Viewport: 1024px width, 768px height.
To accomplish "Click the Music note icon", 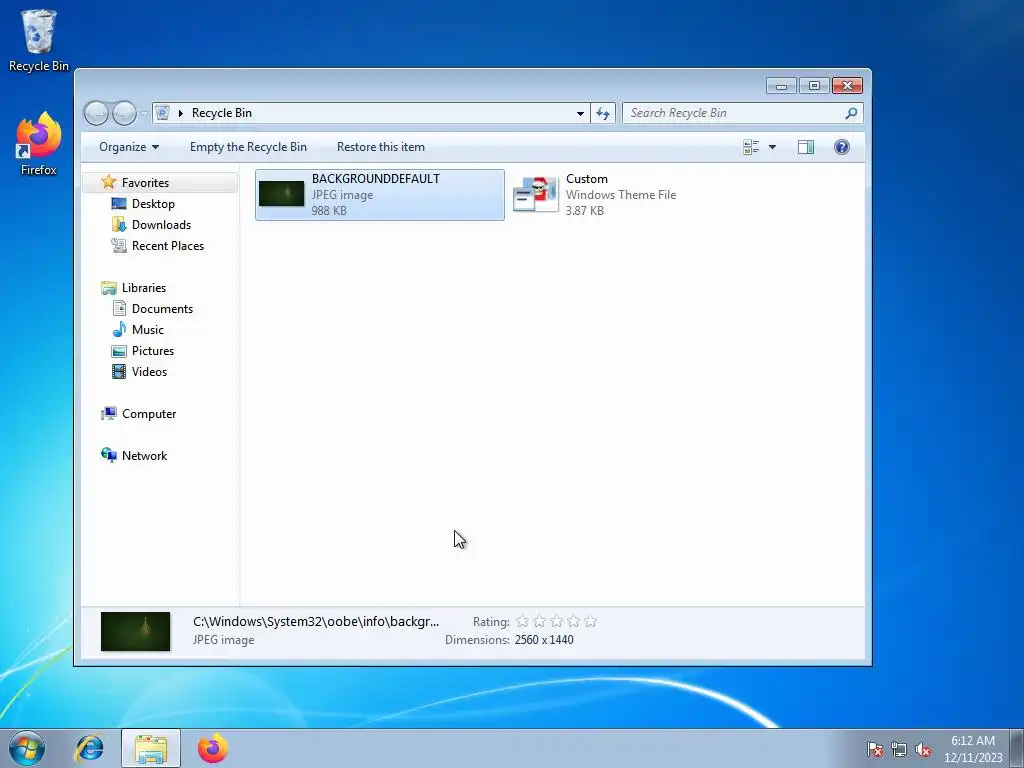I will tap(119, 329).
